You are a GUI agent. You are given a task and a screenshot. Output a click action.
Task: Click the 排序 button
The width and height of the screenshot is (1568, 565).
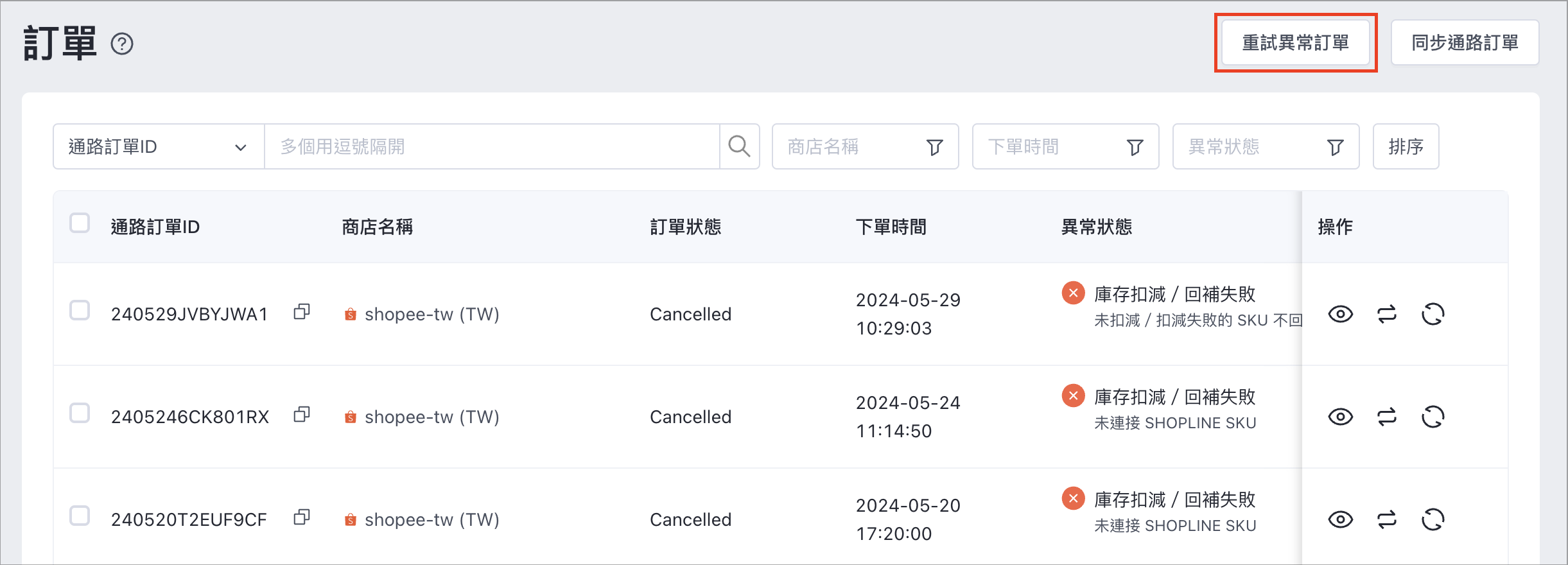tap(1406, 146)
